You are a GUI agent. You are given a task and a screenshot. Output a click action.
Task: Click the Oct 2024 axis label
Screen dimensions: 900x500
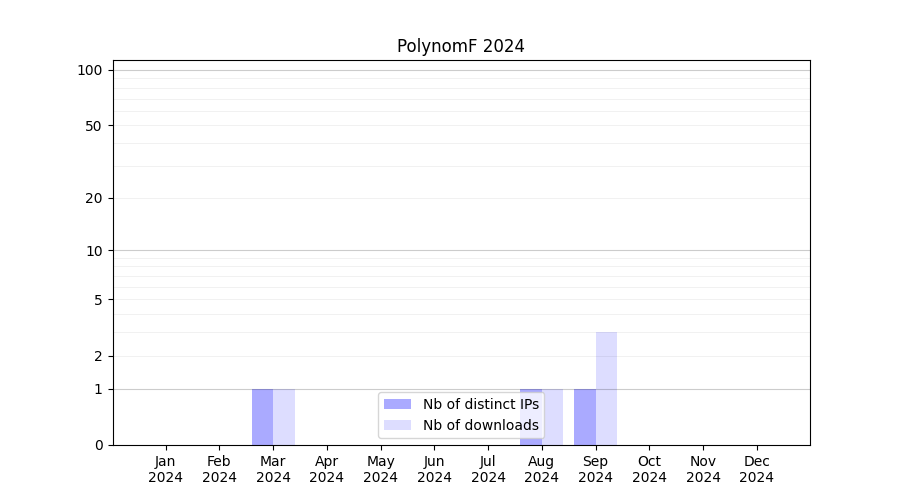(649, 469)
